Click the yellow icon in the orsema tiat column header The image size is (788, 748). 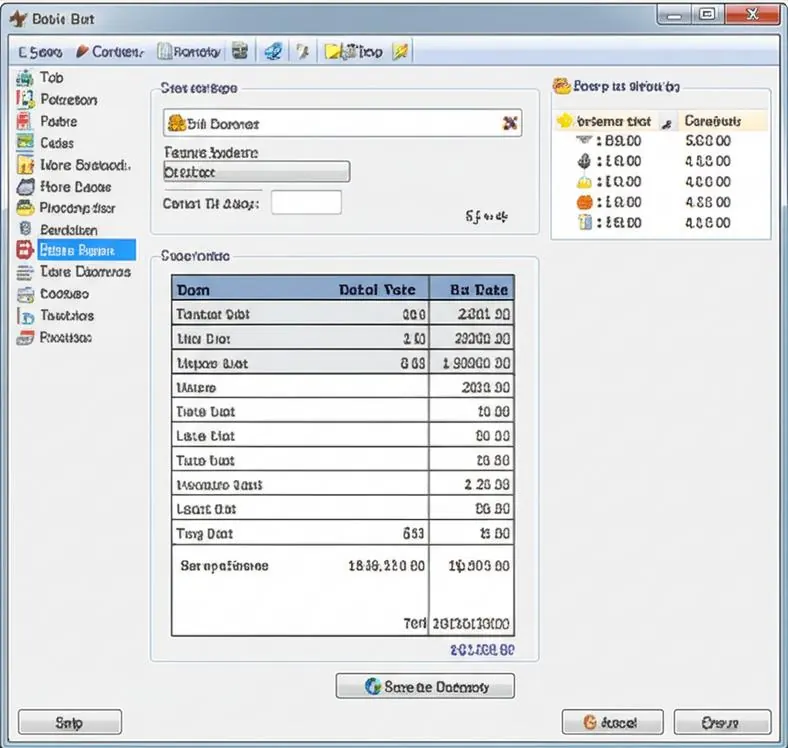[x=565, y=120]
